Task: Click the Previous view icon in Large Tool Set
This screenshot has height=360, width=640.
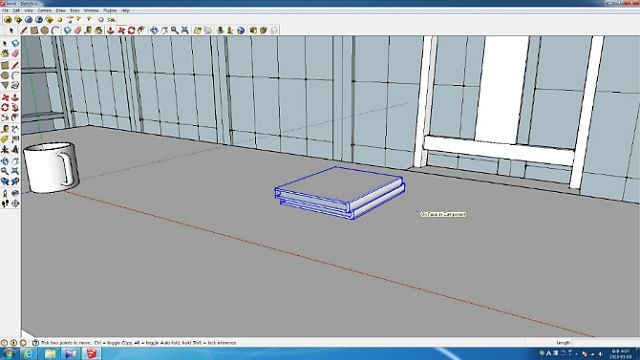Action: tap(5, 181)
